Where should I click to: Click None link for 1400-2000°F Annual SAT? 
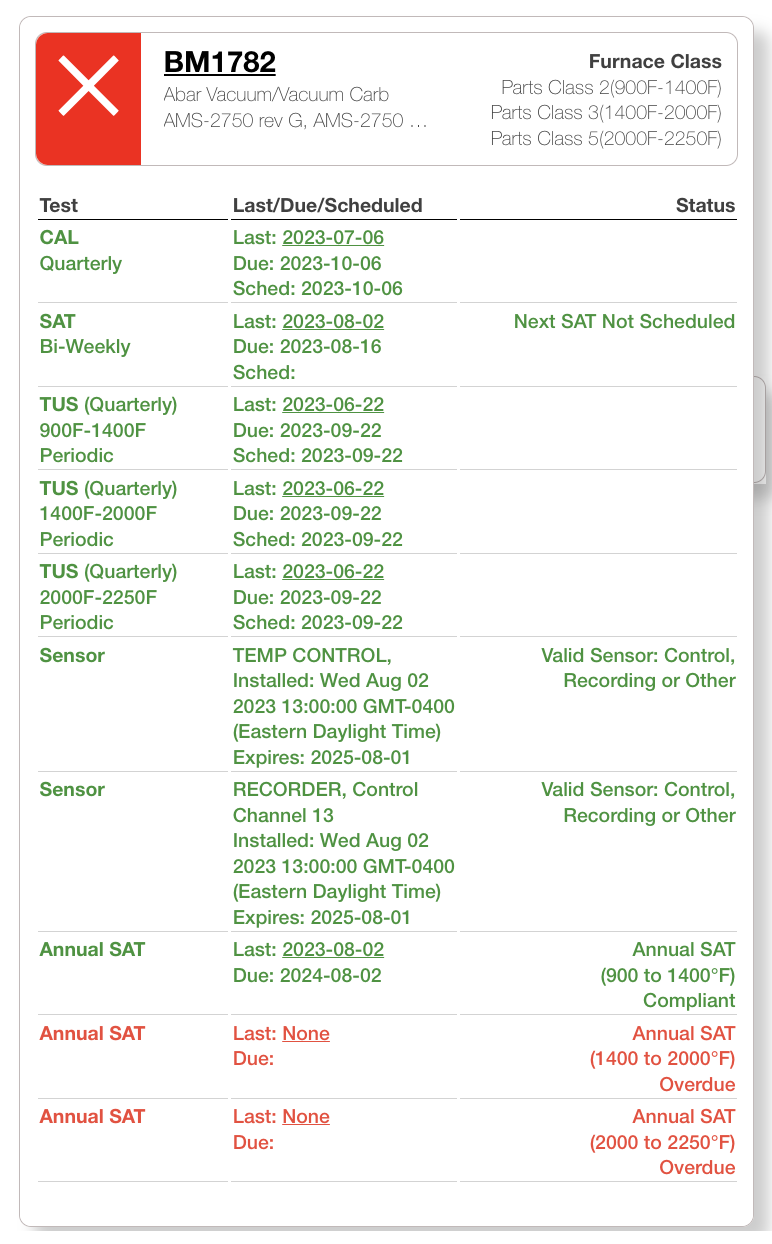(308, 1033)
